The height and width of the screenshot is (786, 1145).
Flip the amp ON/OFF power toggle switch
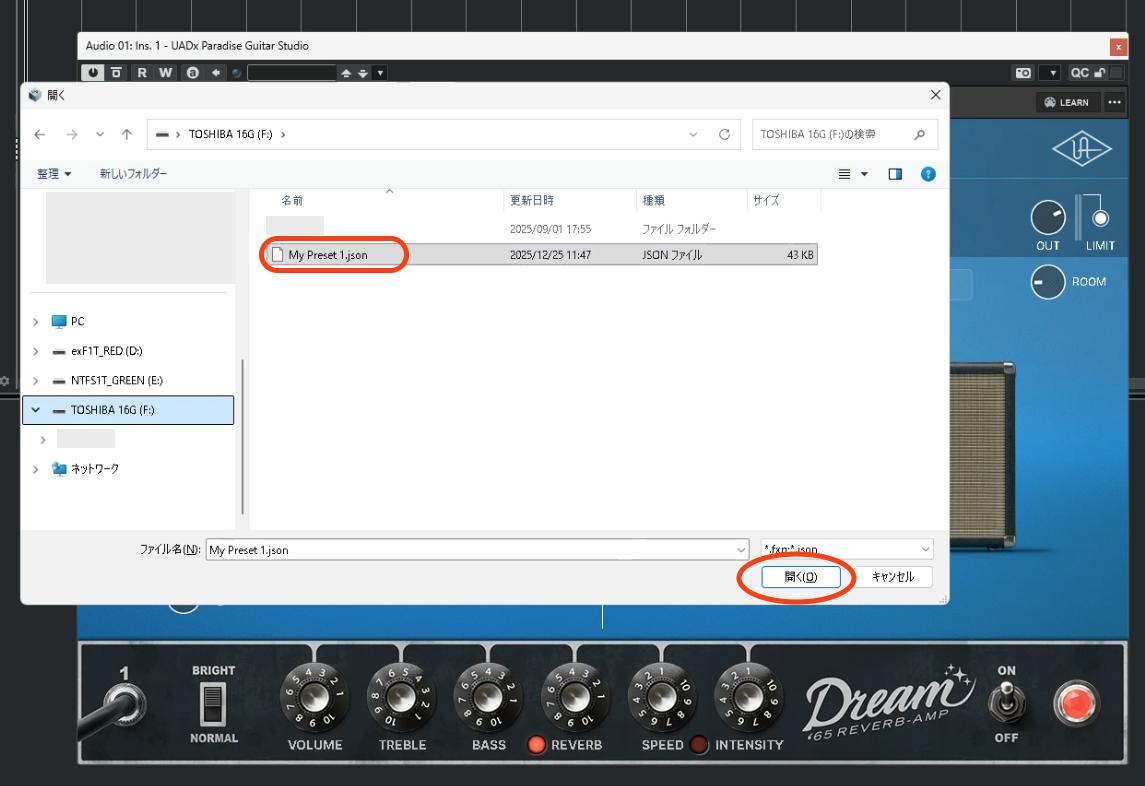point(1005,703)
